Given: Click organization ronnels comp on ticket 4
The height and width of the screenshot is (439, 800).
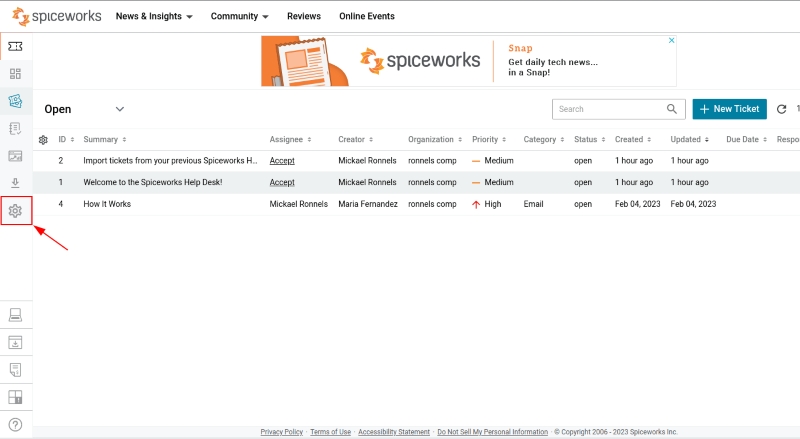Looking at the screenshot, I should (432, 204).
